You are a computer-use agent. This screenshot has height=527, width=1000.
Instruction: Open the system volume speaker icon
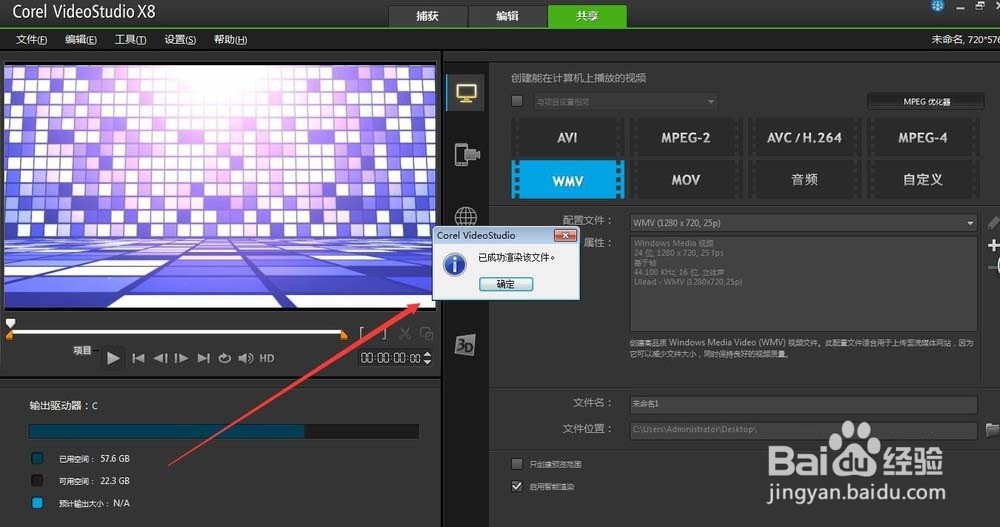tap(246, 358)
